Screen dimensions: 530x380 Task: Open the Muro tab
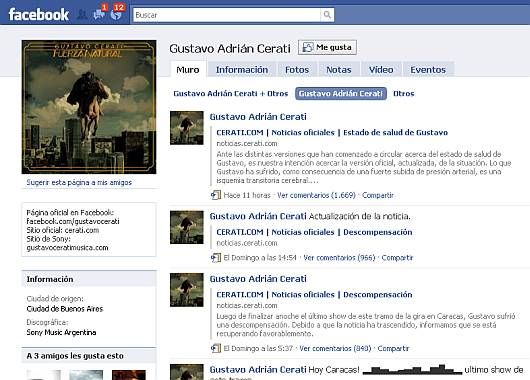point(188,70)
